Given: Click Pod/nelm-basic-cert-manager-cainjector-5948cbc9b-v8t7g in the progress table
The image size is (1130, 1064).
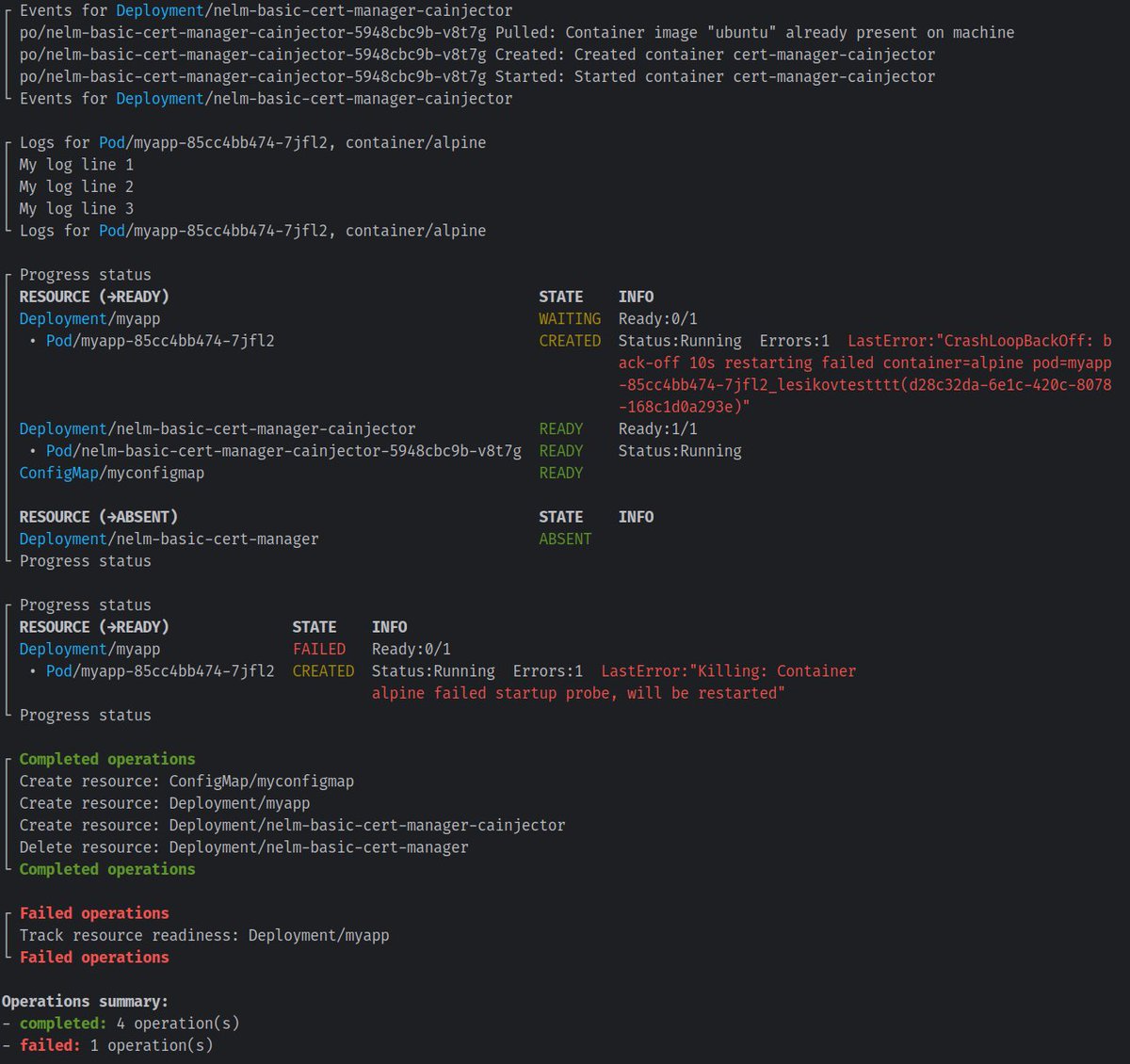Looking at the screenshot, I should click(283, 451).
